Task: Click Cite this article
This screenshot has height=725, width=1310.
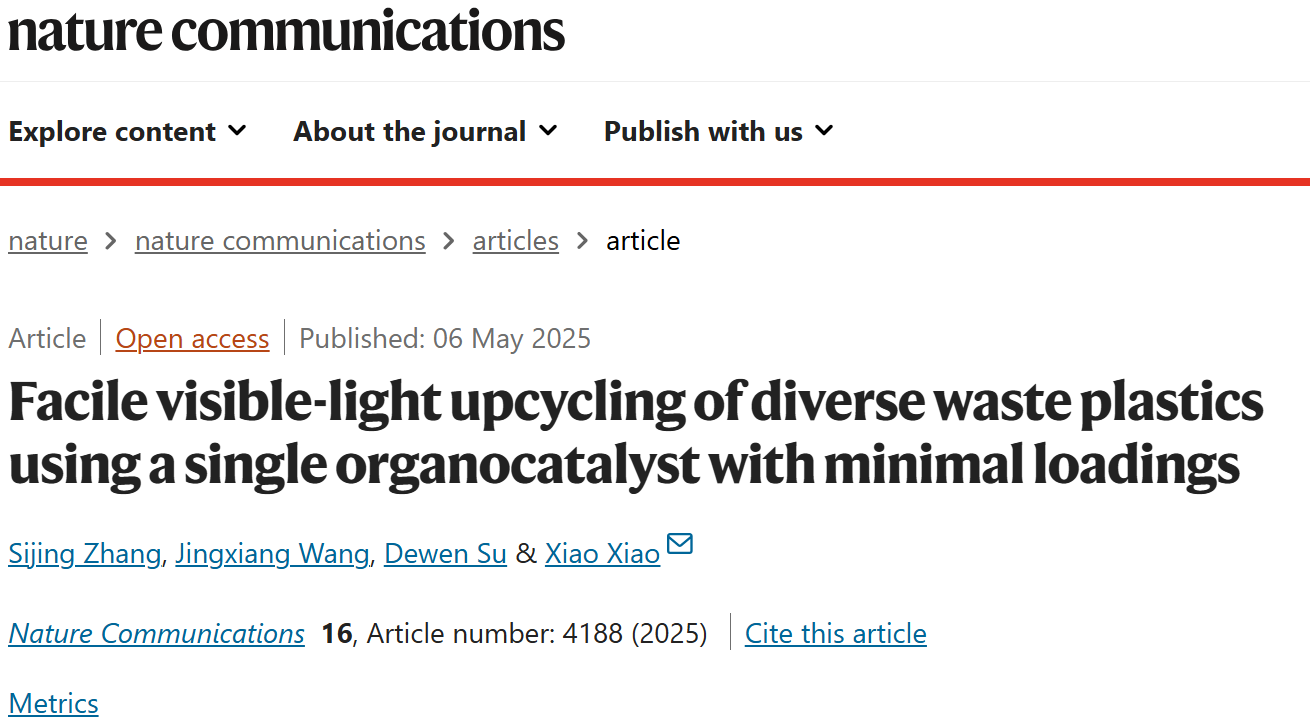Action: [x=836, y=634]
